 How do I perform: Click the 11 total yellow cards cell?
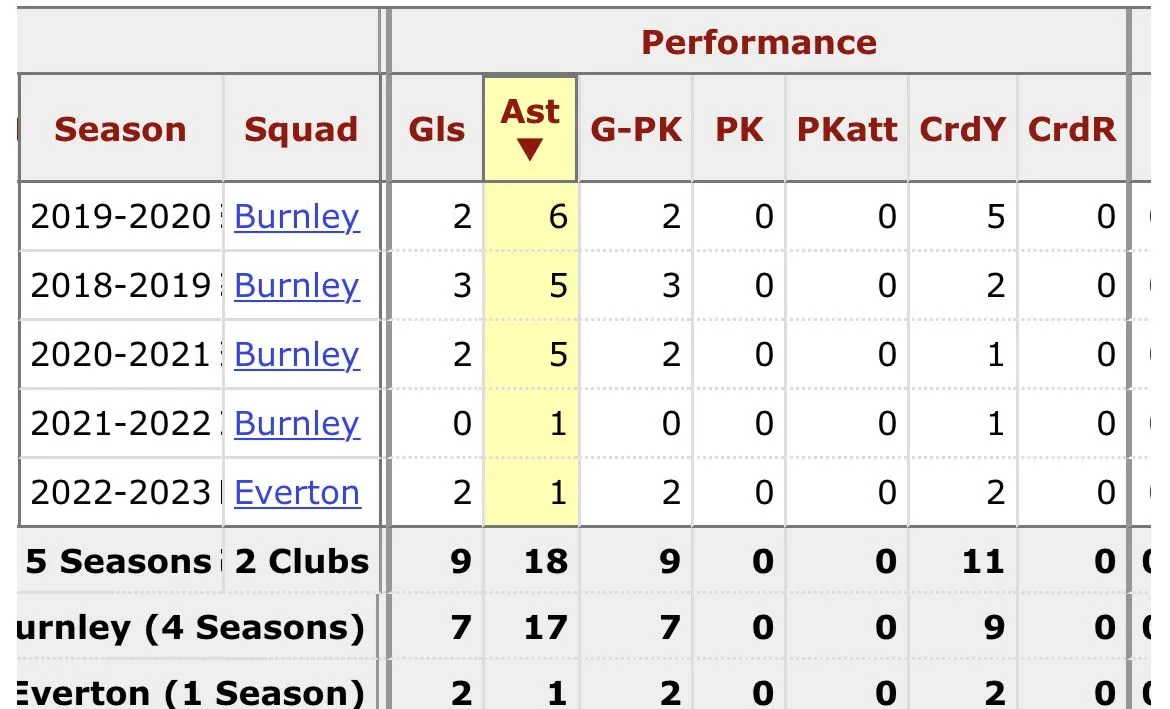tap(981, 561)
